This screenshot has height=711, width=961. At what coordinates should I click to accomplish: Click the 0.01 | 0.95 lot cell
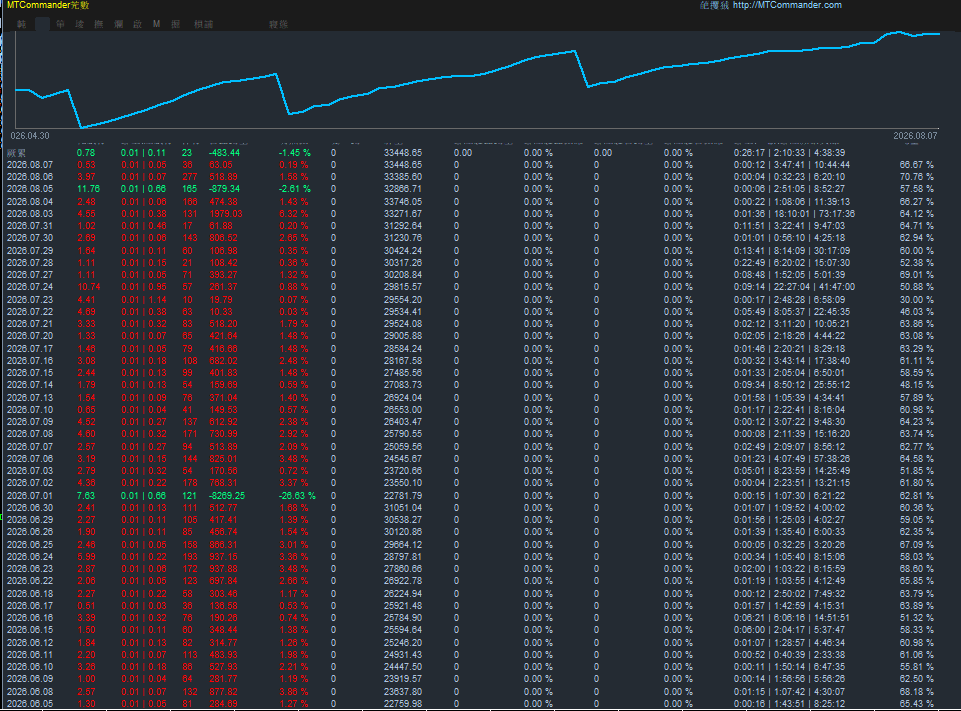[143, 287]
